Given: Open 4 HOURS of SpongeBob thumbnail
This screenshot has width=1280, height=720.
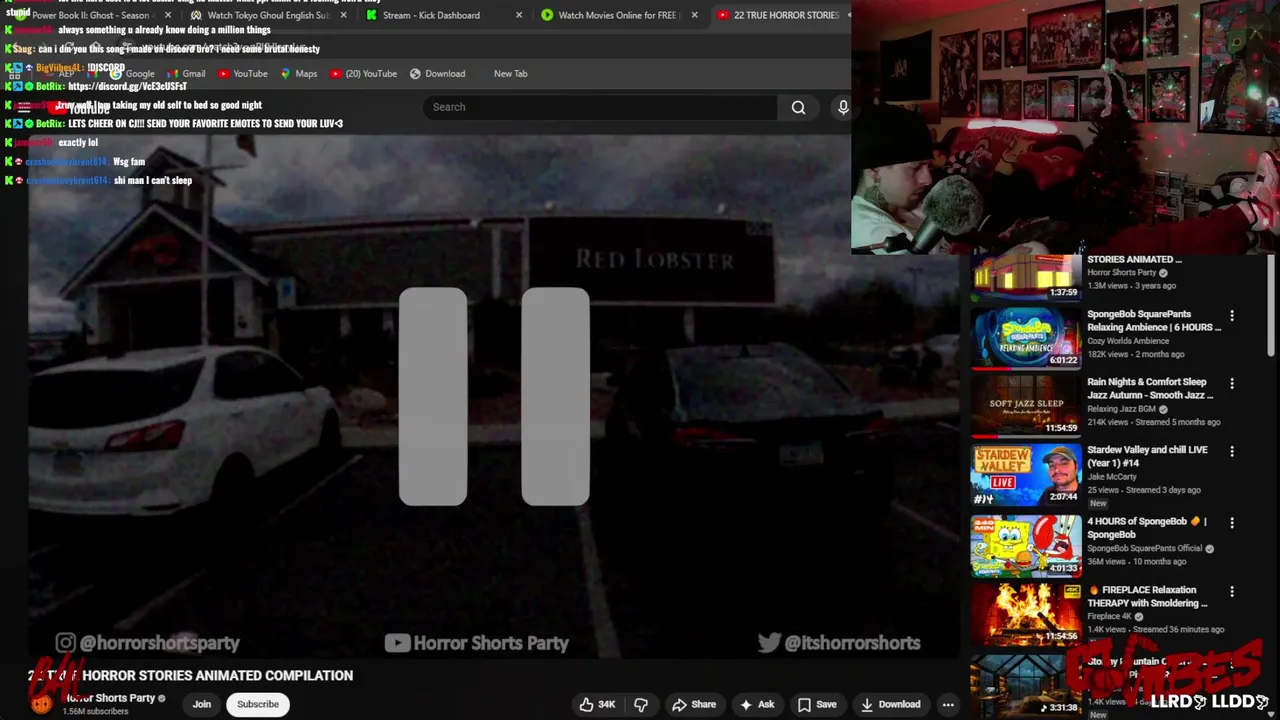Looking at the screenshot, I should click(1026, 546).
